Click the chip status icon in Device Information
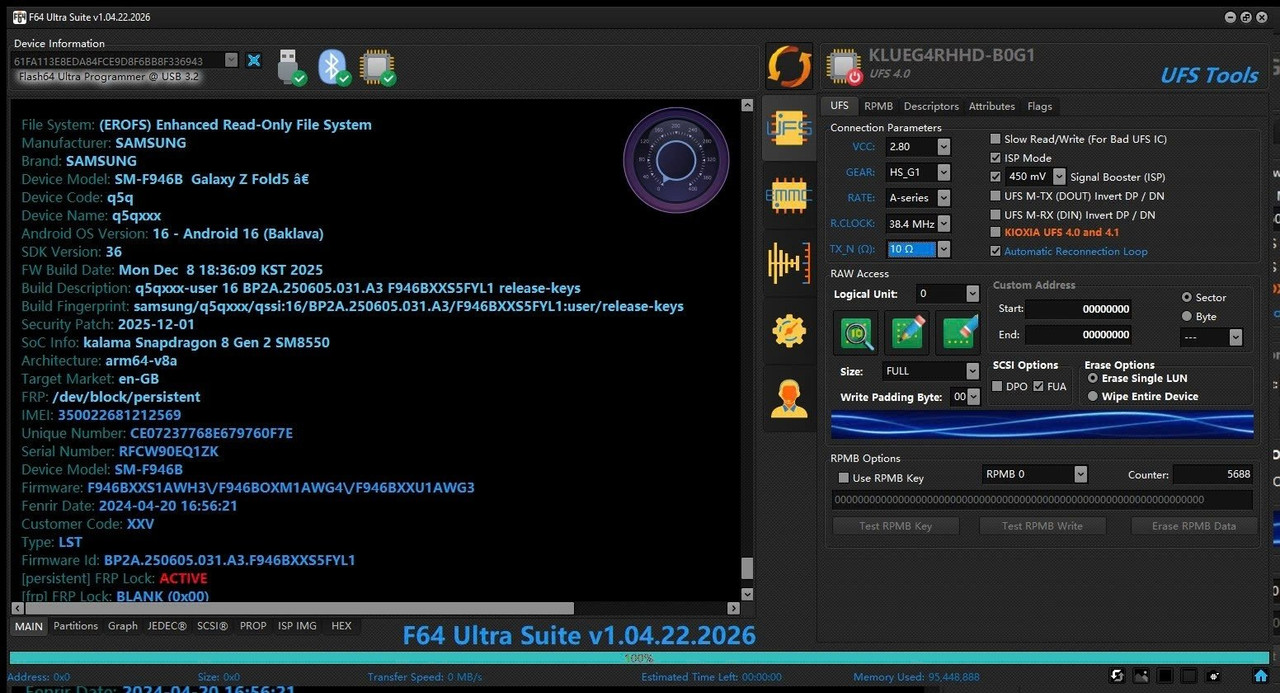This screenshot has height=693, width=1280. 377,66
